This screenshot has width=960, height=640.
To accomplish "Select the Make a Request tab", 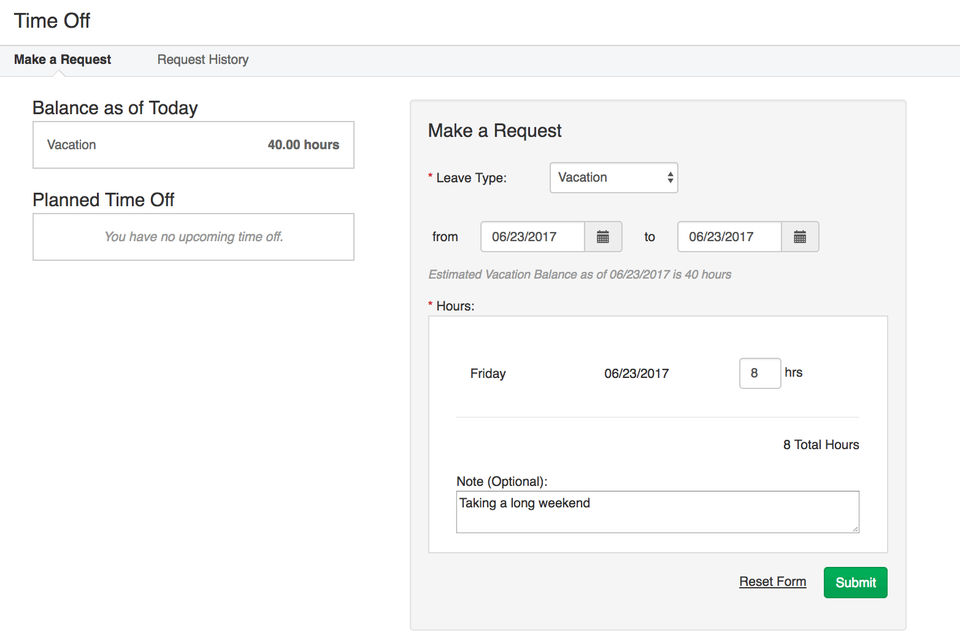I will coord(63,60).
